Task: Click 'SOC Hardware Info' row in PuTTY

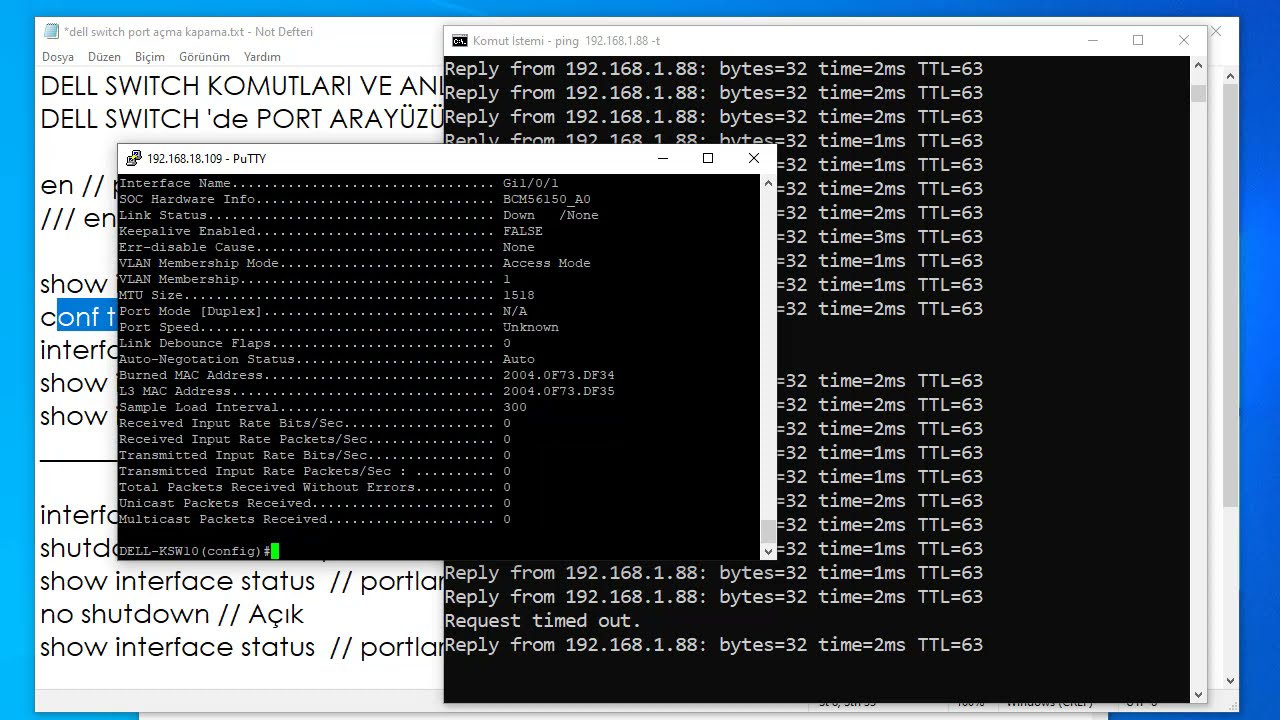Action: (354, 199)
